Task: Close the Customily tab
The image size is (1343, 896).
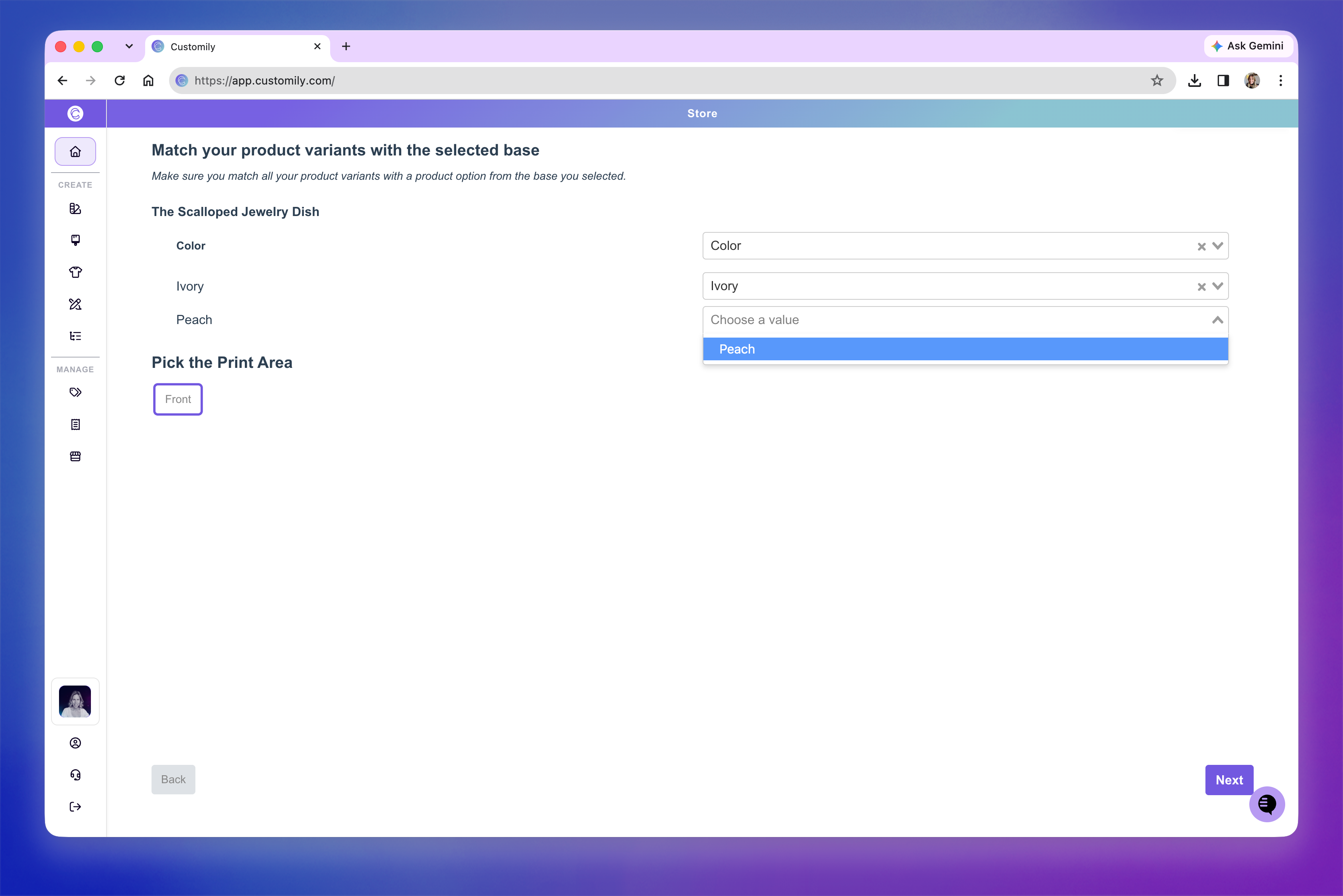Action: [317, 46]
